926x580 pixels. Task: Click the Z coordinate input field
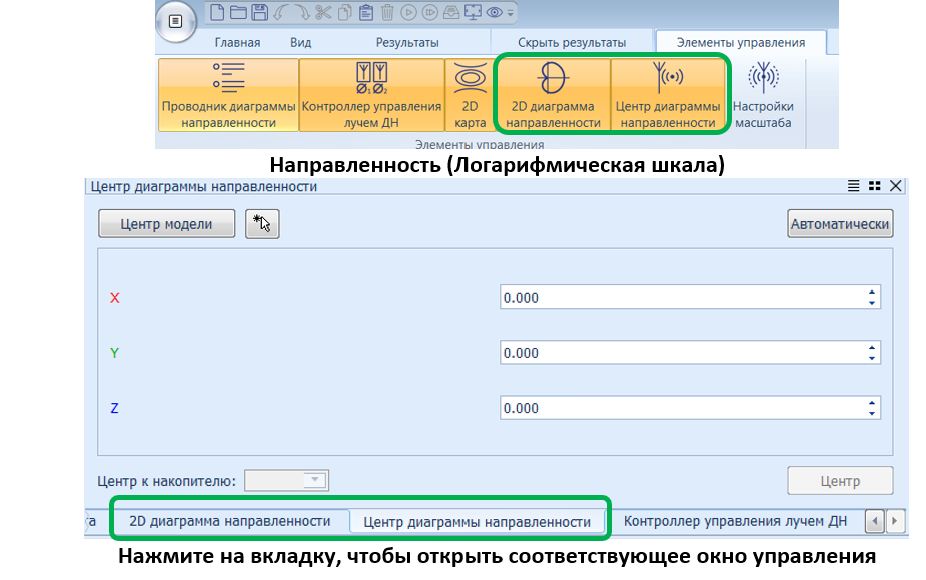pos(680,408)
